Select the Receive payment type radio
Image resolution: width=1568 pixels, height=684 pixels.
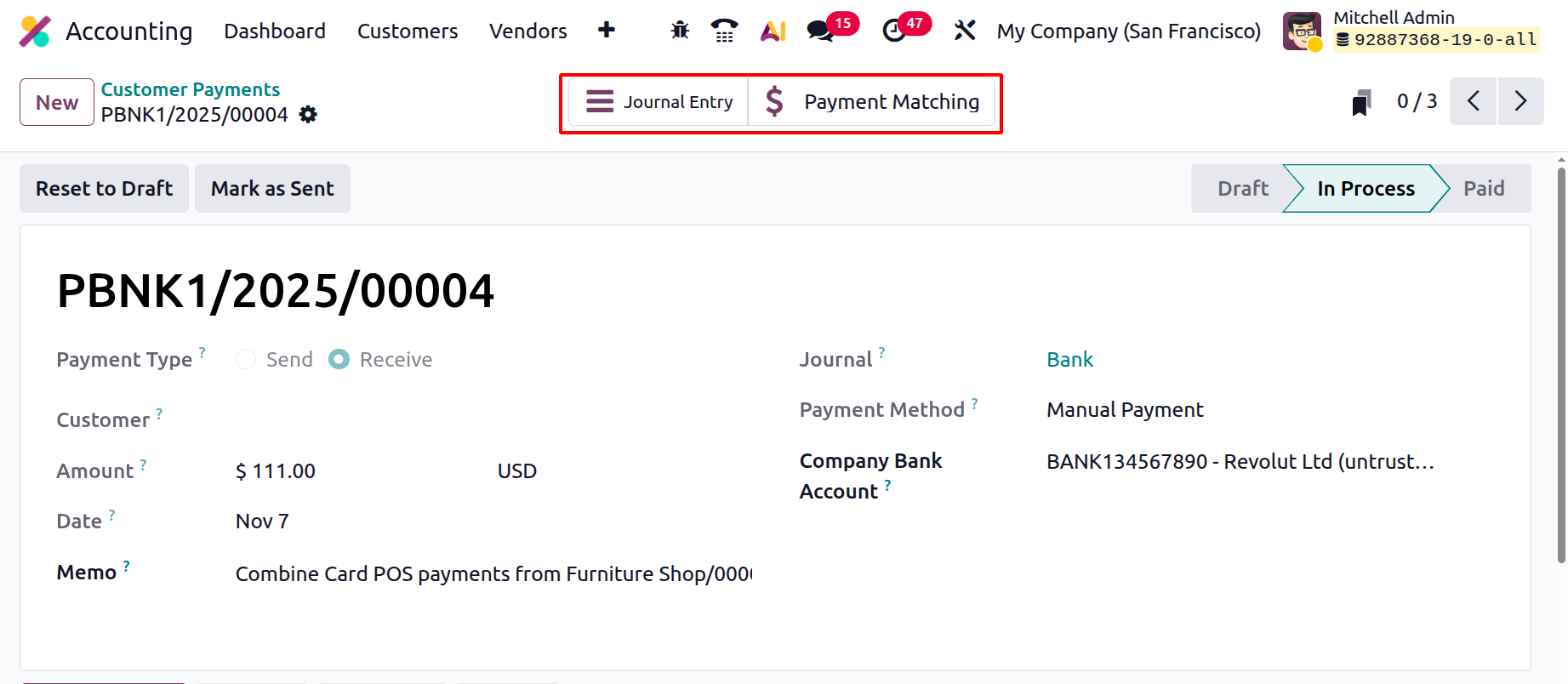[339, 360]
